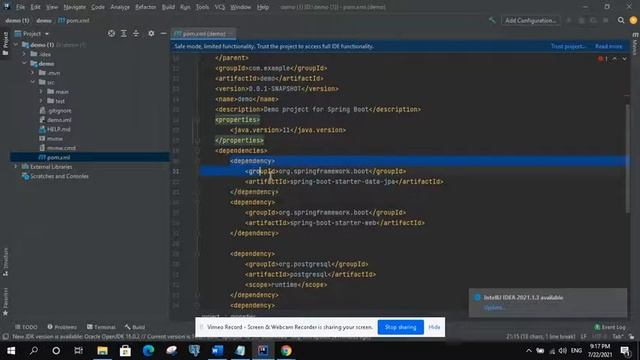Image resolution: width=640 pixels, height=360 pixels.
Task: Expand the main folder
Action: [40, 91]
